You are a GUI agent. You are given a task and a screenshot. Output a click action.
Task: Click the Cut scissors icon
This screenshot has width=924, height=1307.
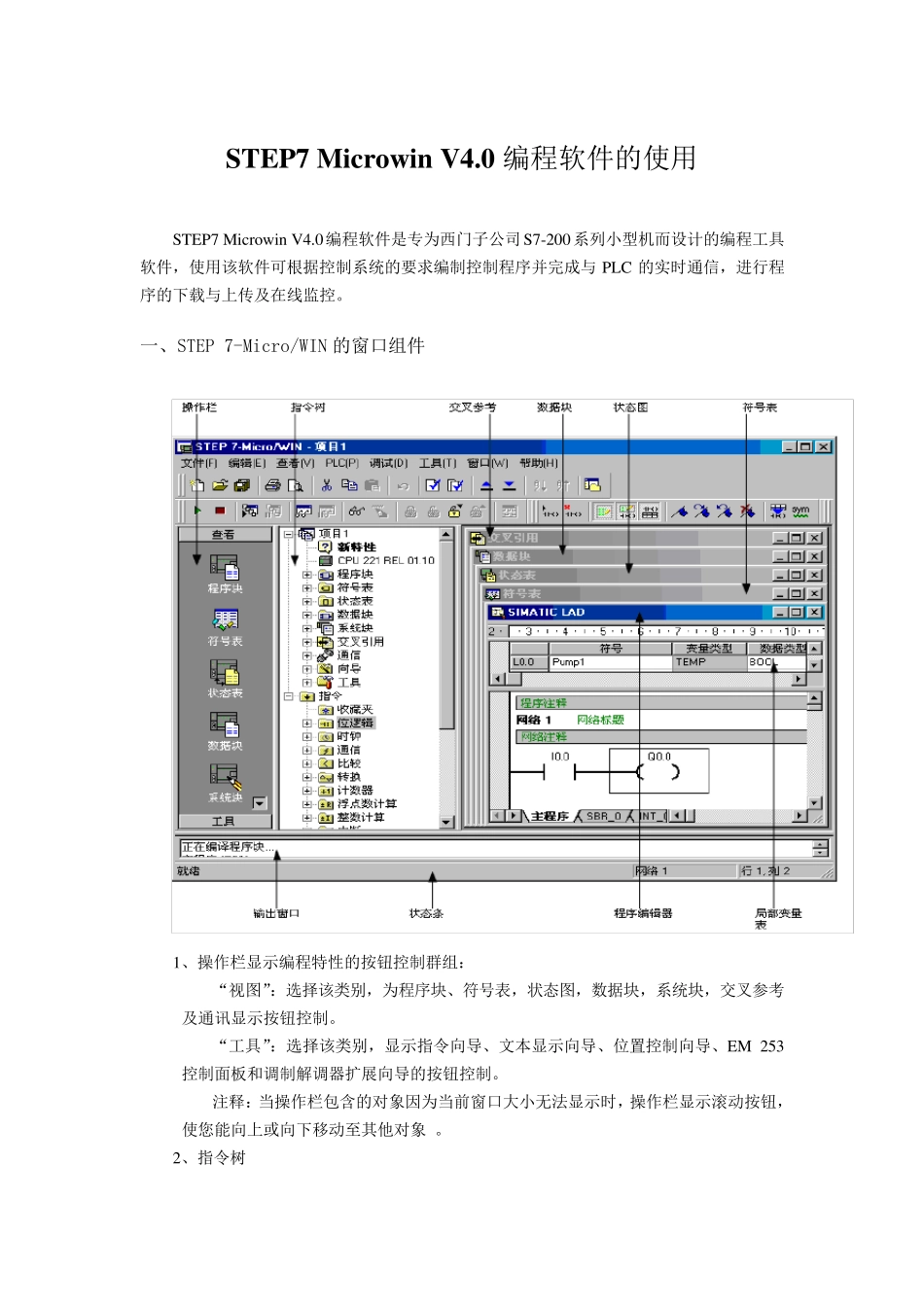(327, 485)
